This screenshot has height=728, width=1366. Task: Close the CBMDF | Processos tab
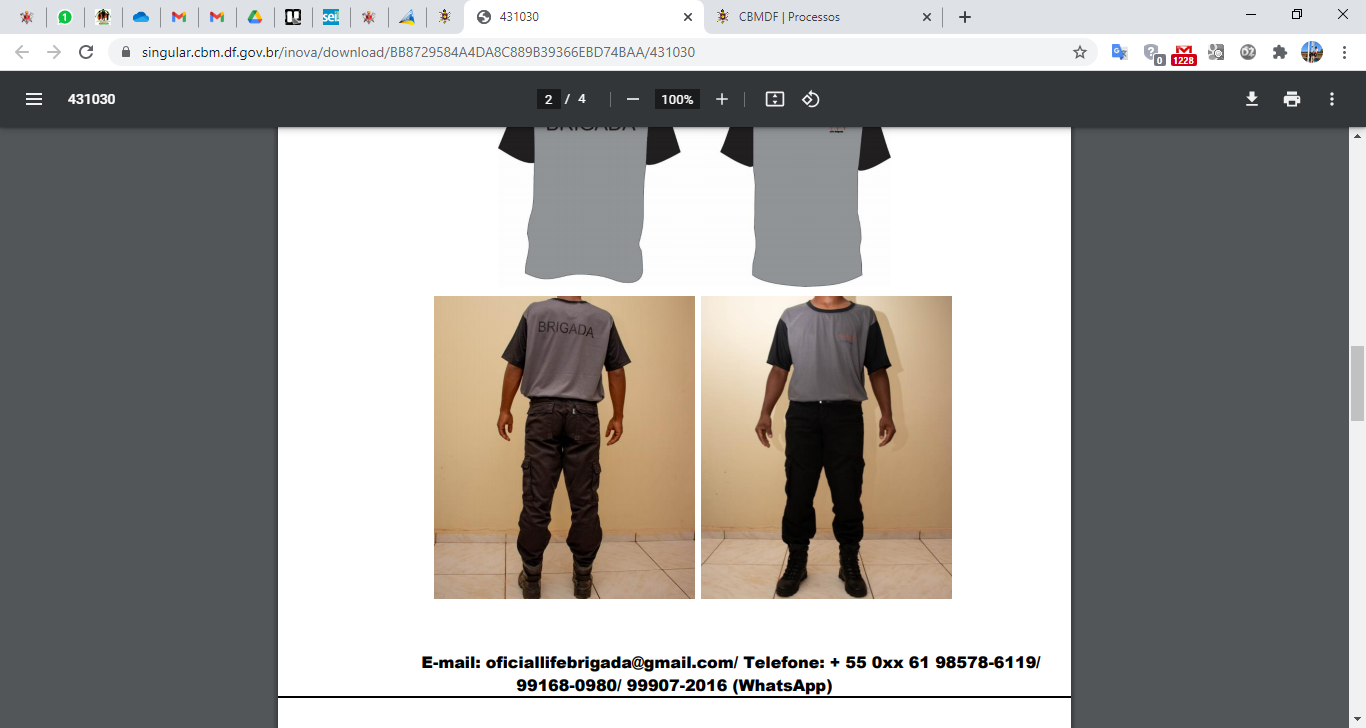pyautogui.click(x=927, y=17)
